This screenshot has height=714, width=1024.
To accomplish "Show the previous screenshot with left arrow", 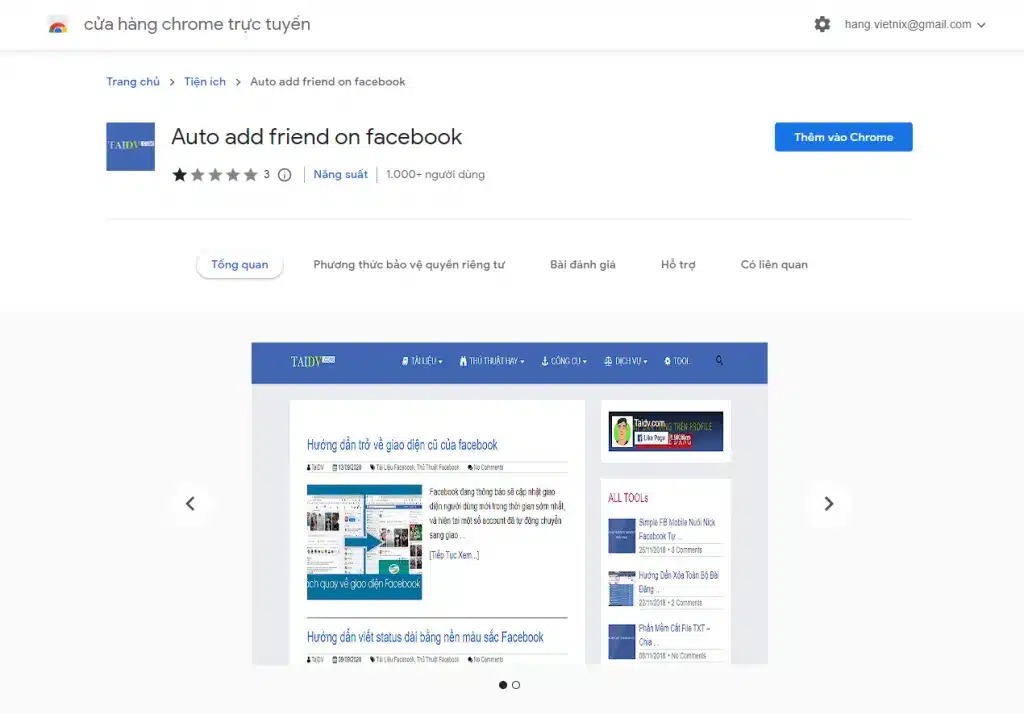I will (190, 504).
